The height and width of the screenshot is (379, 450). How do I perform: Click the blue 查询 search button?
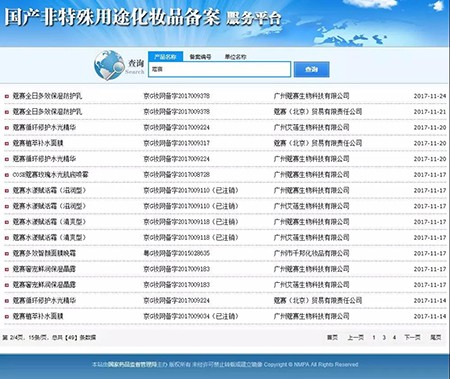pos(311,69)
